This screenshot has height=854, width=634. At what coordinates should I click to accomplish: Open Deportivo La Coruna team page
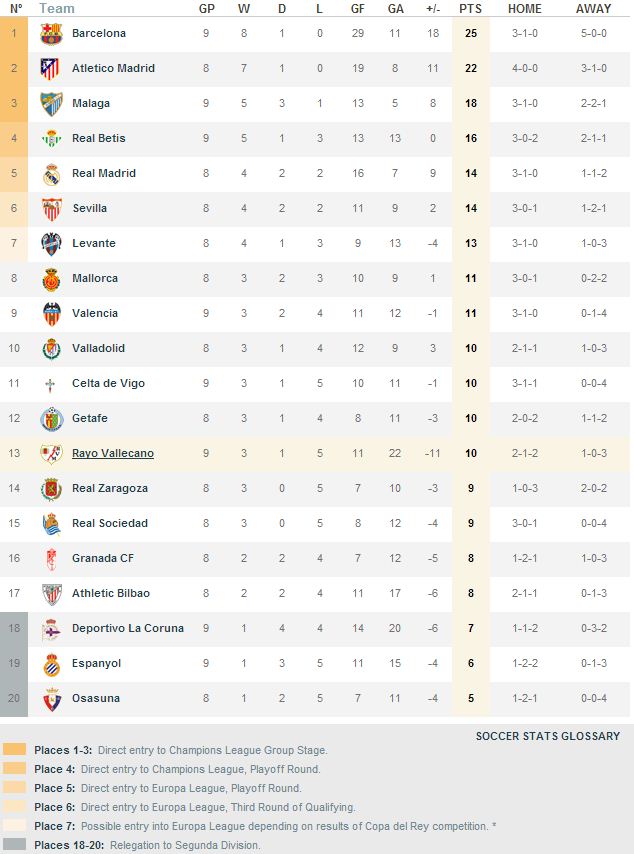128,628
